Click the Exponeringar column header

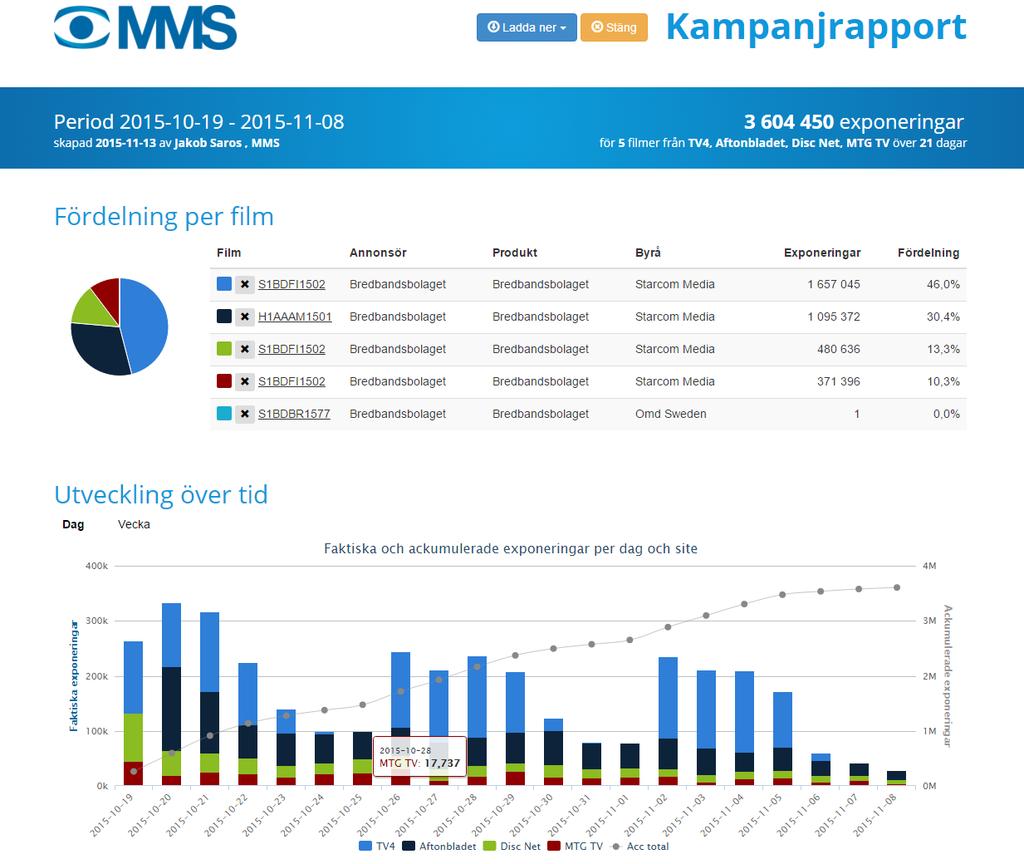tap(822, 253)
